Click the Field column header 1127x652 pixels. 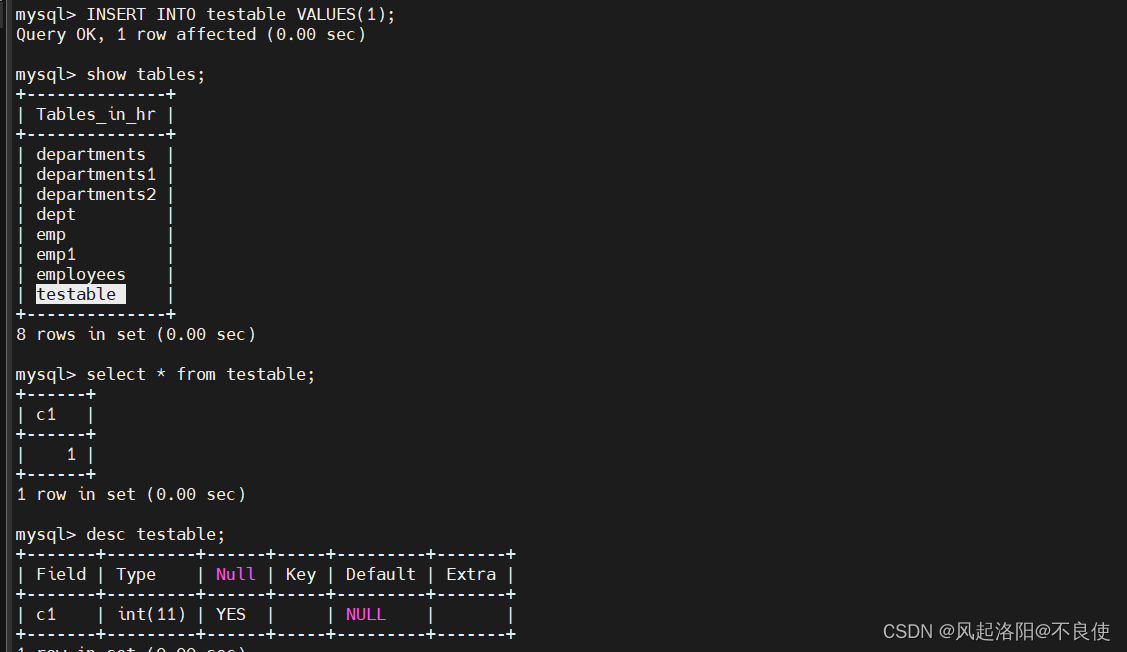tap(61, 574)
